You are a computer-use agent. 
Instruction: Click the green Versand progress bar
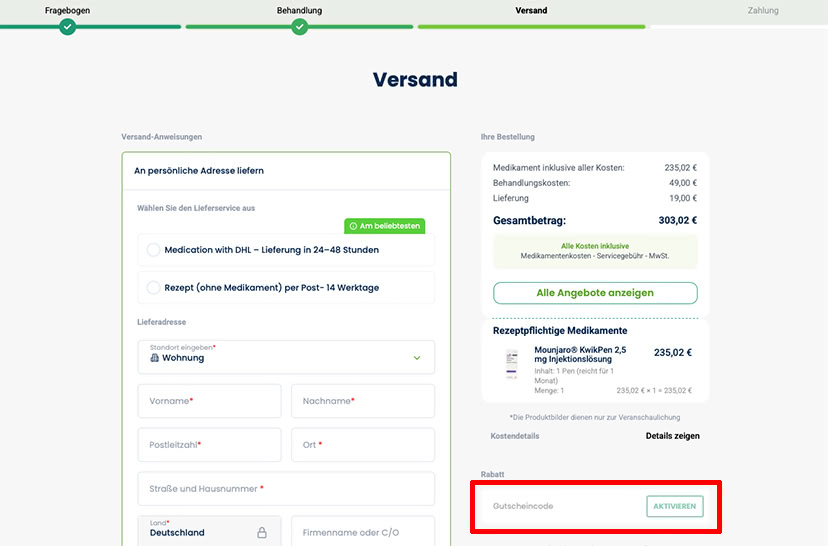(531, 26)
